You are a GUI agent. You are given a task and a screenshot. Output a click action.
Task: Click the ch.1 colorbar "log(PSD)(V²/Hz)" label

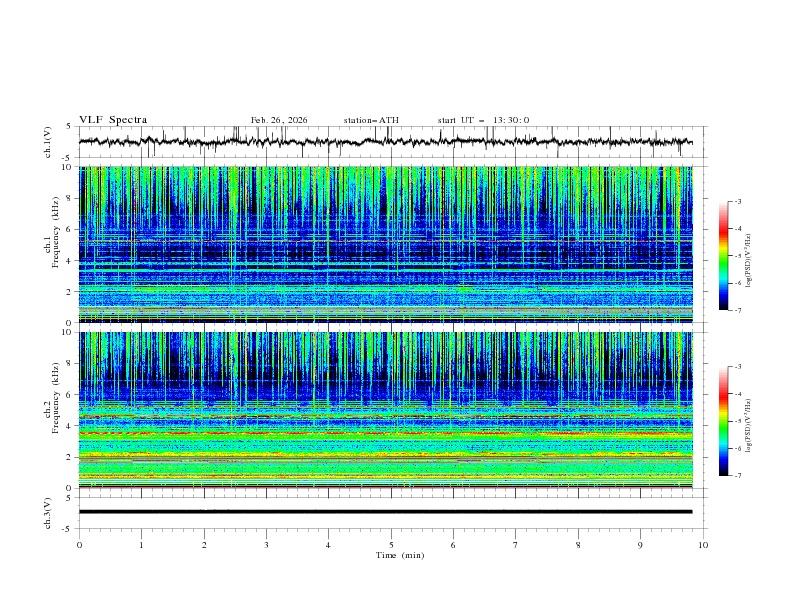pyautogui.click(x=748, y=261)
